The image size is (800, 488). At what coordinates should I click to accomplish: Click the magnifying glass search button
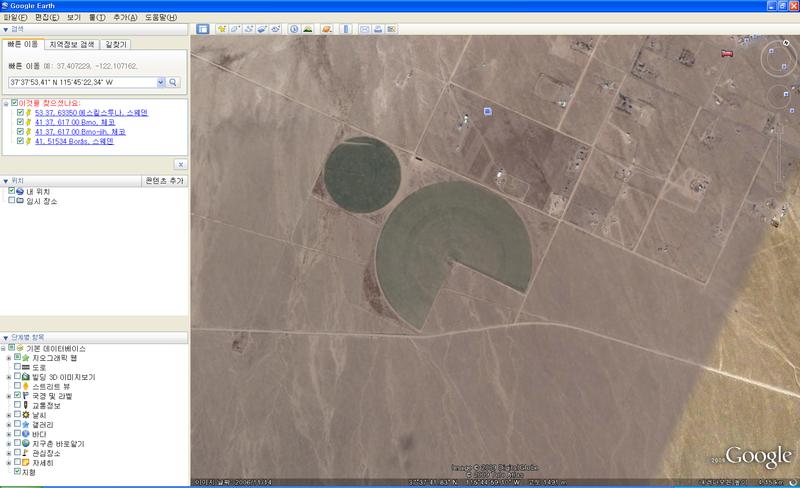point(173,82)
